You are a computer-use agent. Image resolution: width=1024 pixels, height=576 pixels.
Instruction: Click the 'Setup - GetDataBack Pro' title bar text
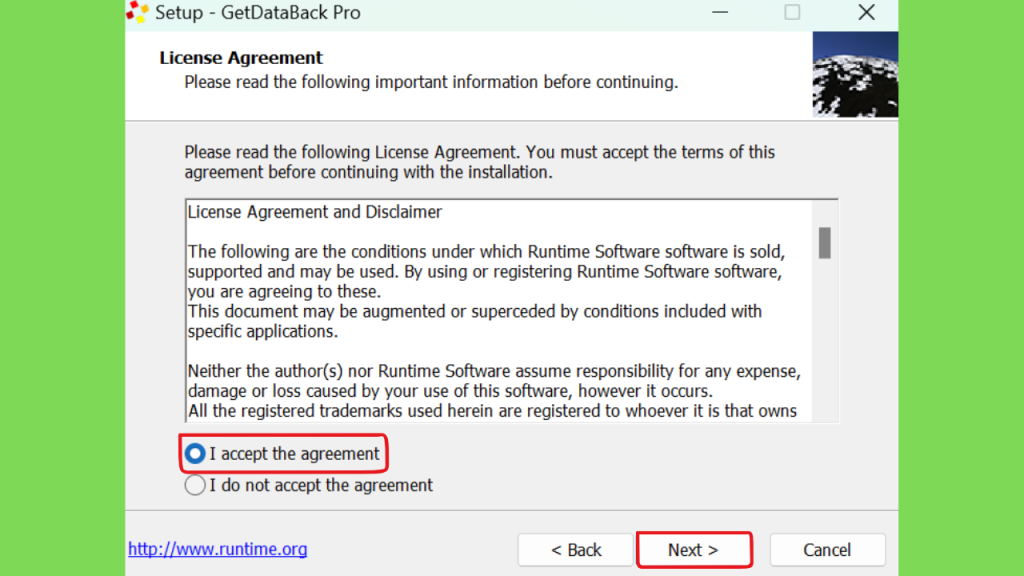pyautogui.click(x=257, y=12)
